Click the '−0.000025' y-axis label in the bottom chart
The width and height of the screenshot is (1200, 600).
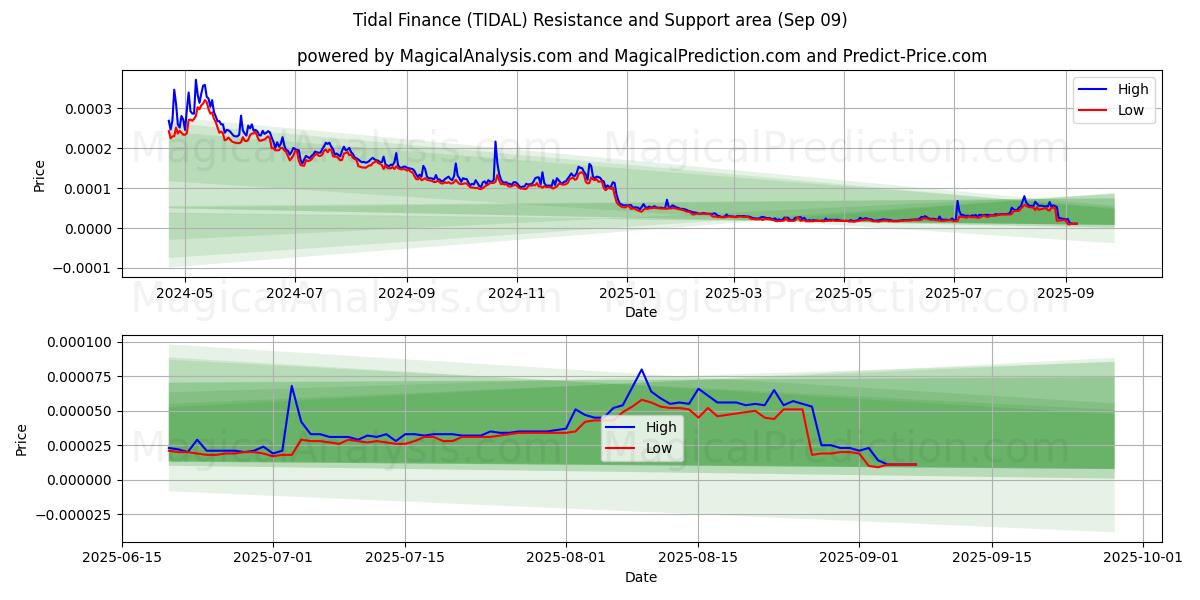tap(76, 514)
